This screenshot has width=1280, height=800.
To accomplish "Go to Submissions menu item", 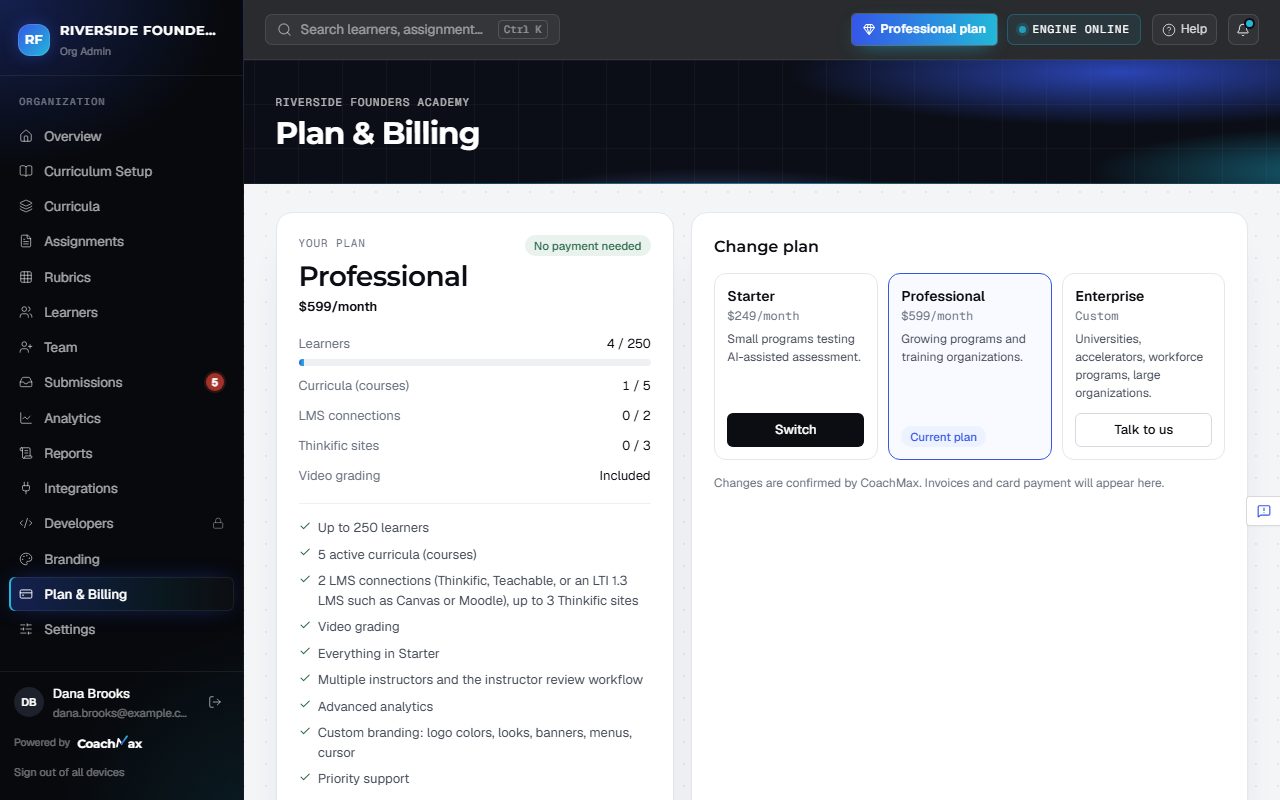I will tap(121, 382).
